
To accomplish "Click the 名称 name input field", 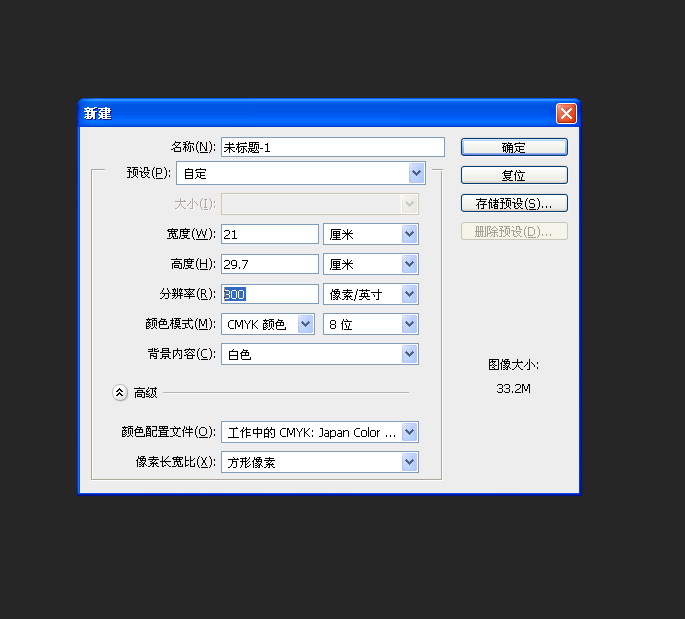I will (x=332, y=147).
